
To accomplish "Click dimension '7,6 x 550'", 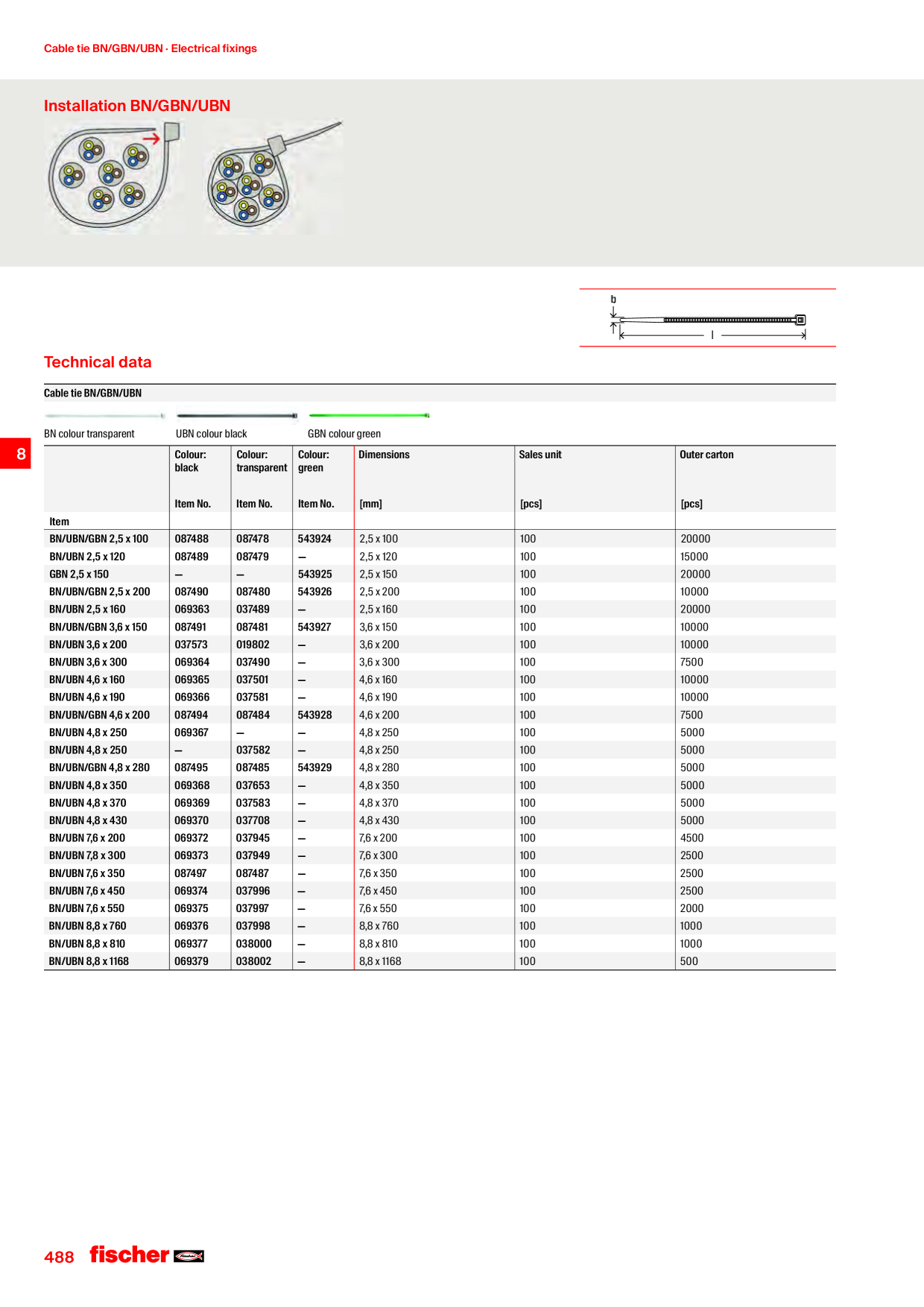I will pos(378,908).
